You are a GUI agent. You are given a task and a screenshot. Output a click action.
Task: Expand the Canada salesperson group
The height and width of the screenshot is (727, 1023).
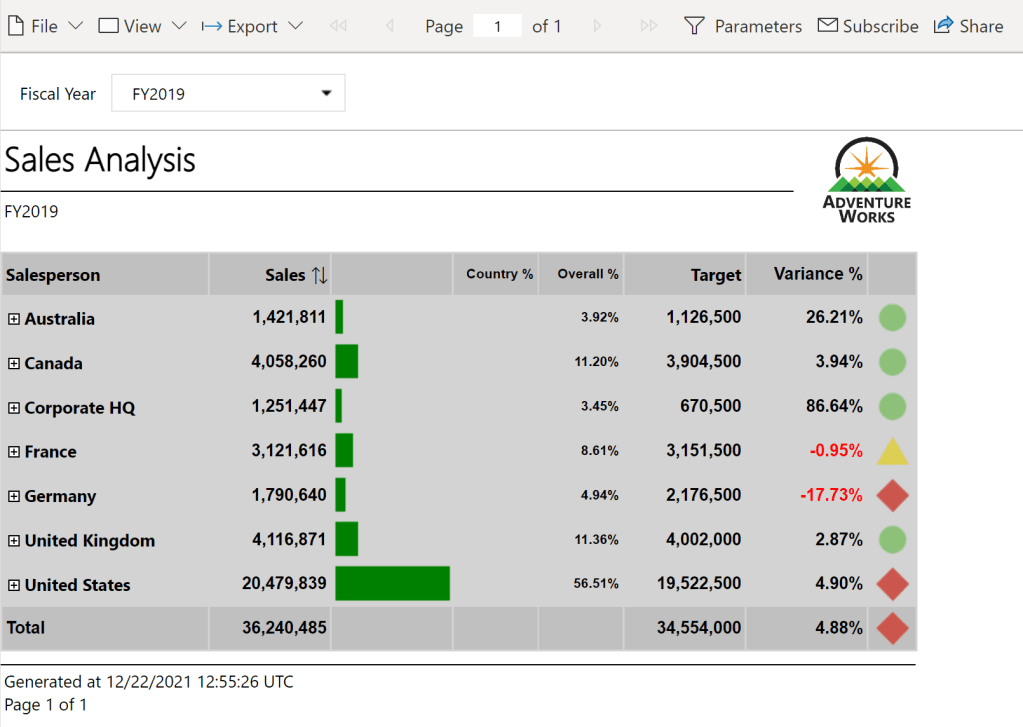pyautogui.click(x=14, y=363)
